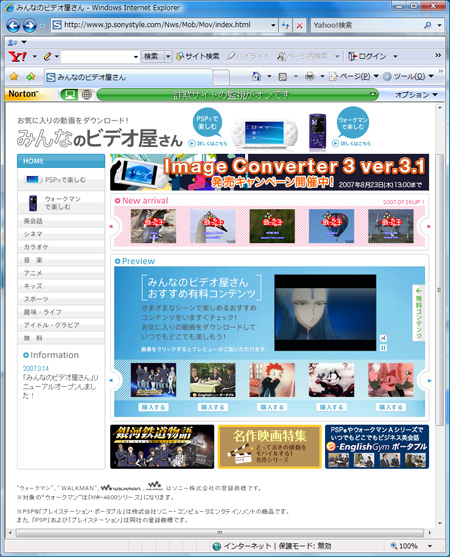Pause the preview video playback
The height and width of the screenshot is (557, 450).
click(x=383, y=348)
